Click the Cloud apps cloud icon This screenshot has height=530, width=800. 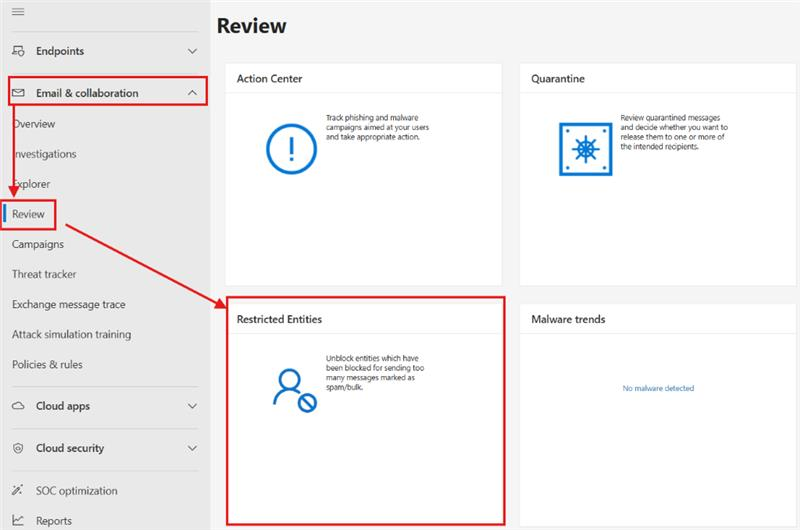point(18,406)
